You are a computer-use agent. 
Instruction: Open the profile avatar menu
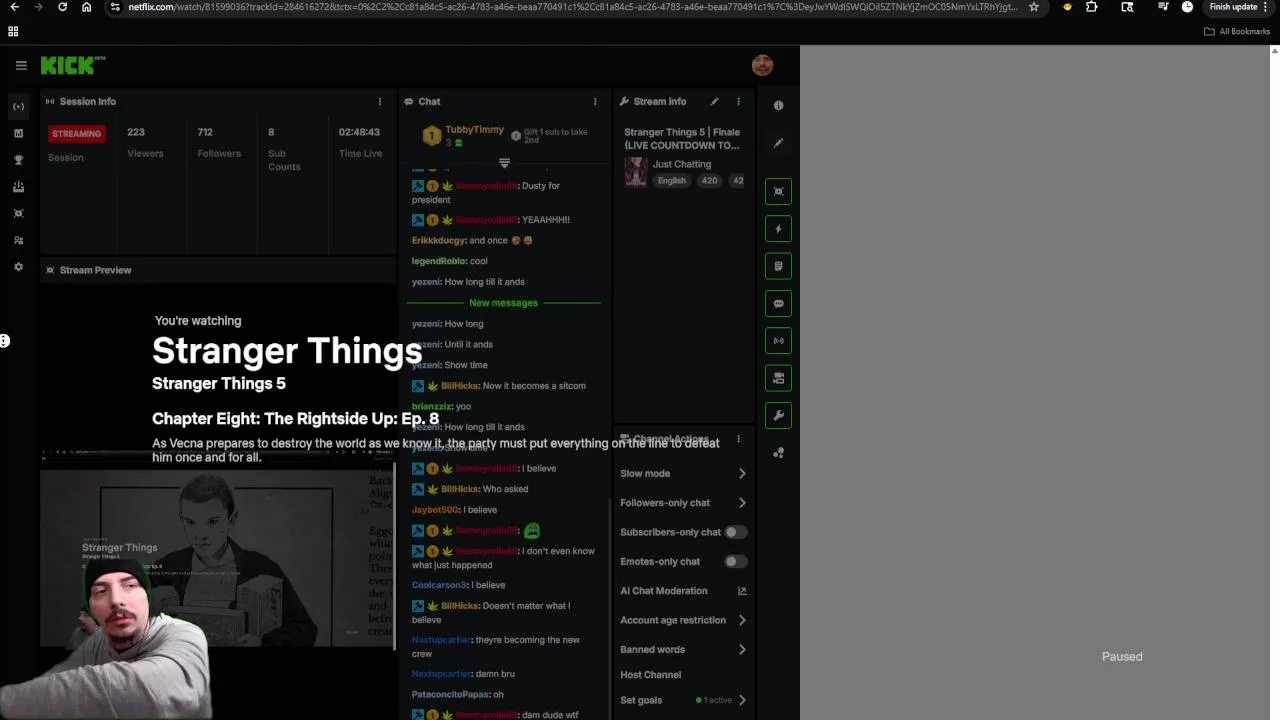click(x=762, y=65)
